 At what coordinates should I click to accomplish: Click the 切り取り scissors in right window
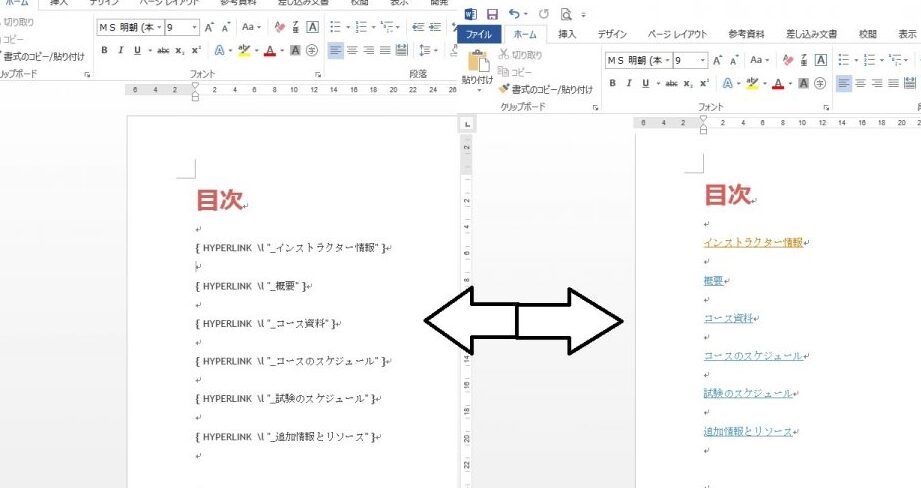pyautogui.click(x=503, y=55)
